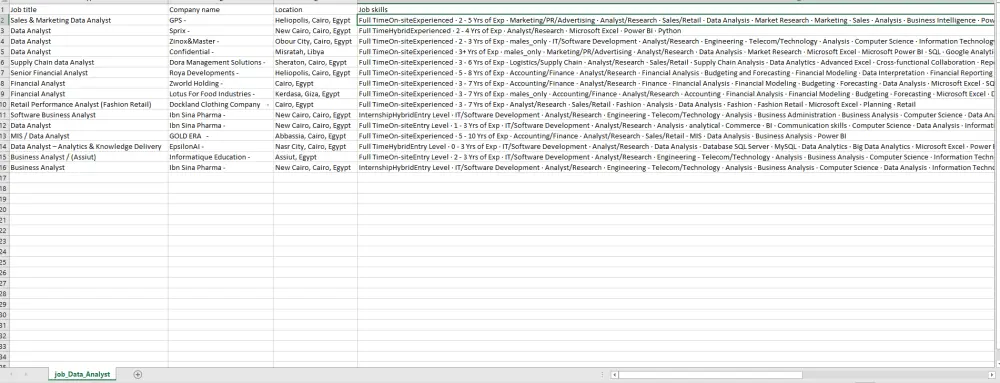Select the 'Confidential -' company cell
Viewport: 1000px width, 383px height.
[x=221, y=52]
